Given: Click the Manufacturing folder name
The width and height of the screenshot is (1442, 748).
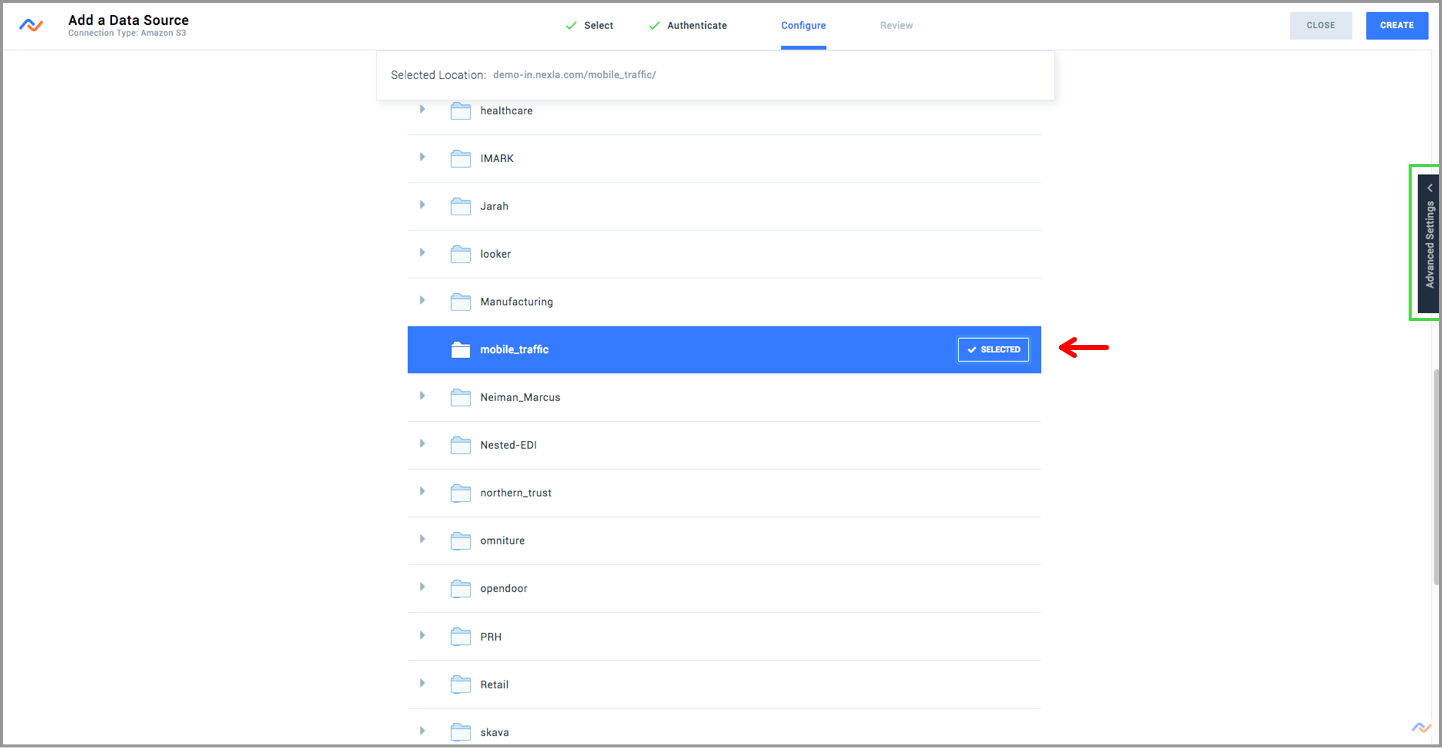Looking at the screenshot, I should pos(516,302).
